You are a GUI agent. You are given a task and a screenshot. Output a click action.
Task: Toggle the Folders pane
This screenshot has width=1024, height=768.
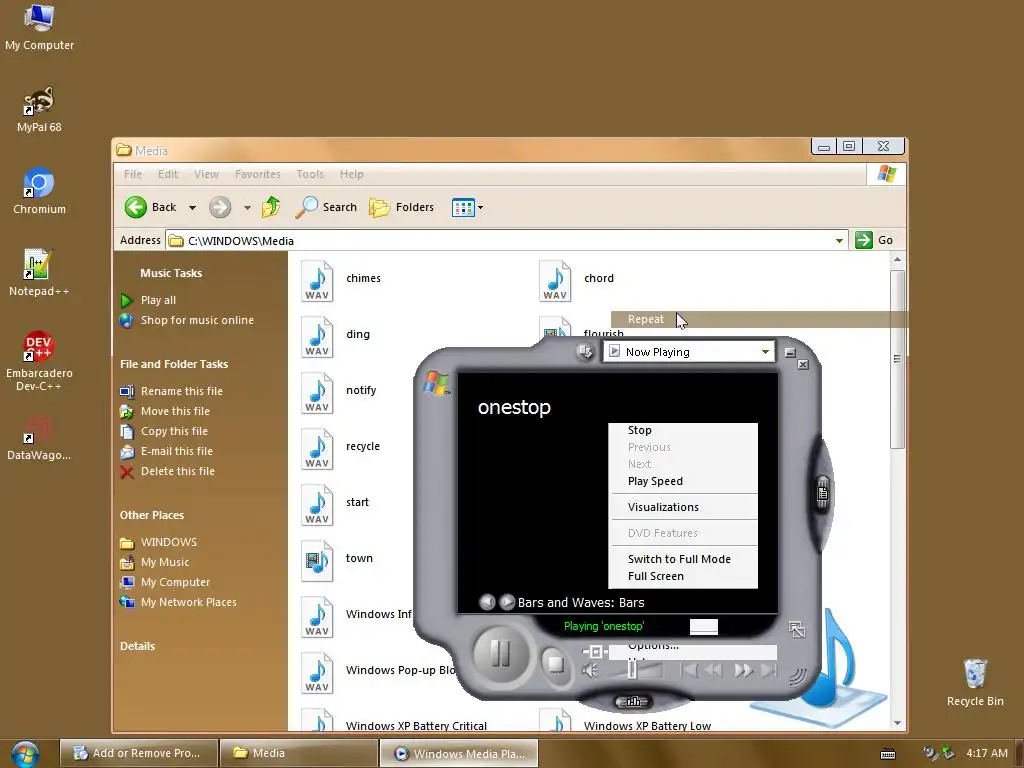point(402,207)
